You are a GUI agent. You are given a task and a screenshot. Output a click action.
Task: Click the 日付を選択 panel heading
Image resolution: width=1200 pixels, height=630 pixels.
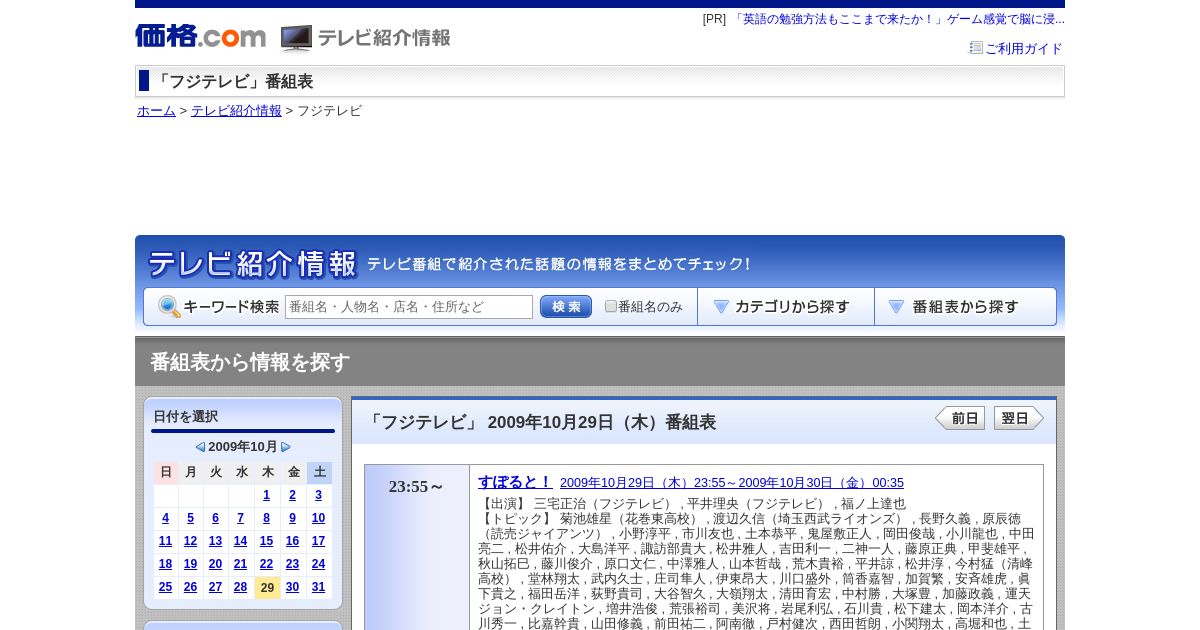coord(186,417)
